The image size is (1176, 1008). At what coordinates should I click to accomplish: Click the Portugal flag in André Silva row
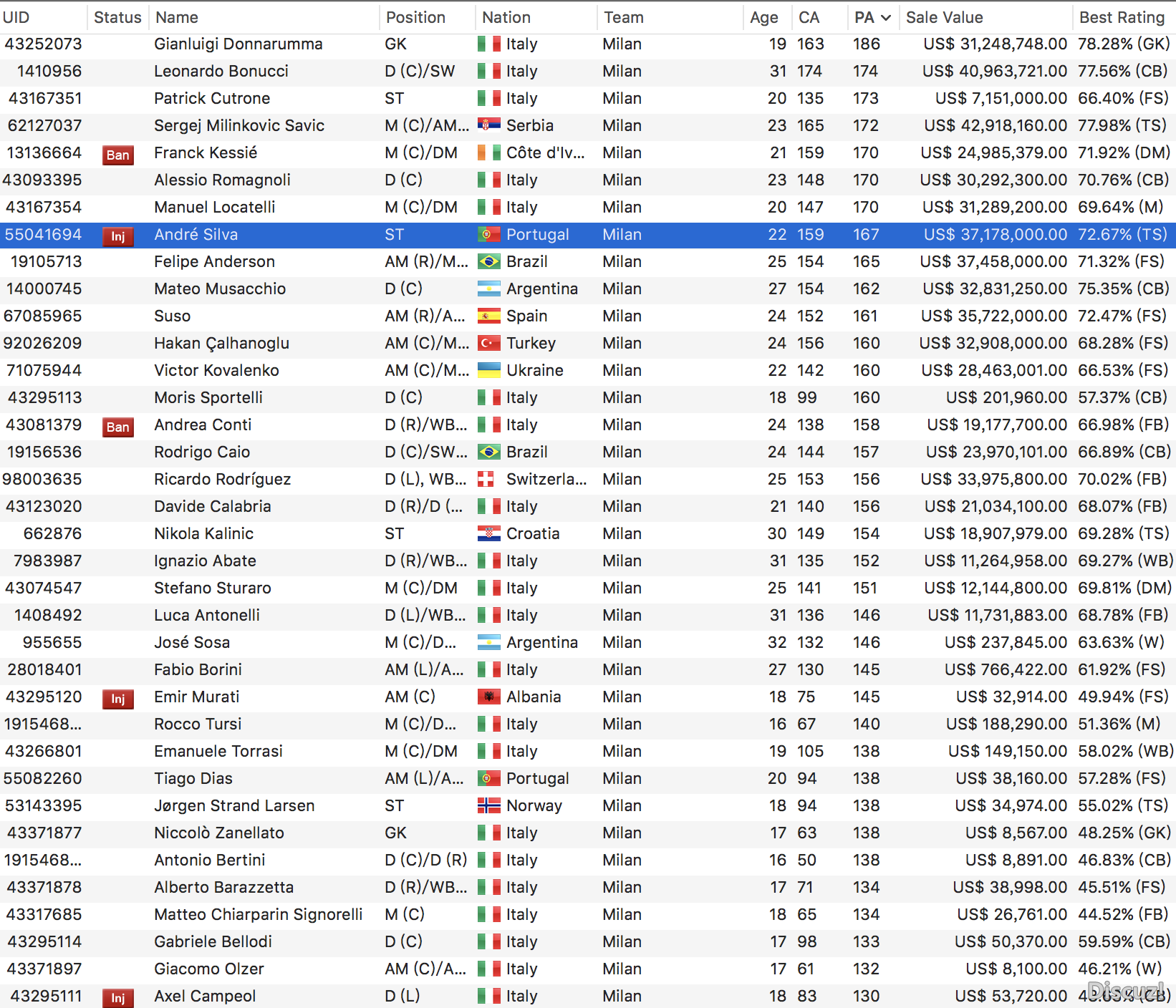click(x=489, y=234)
